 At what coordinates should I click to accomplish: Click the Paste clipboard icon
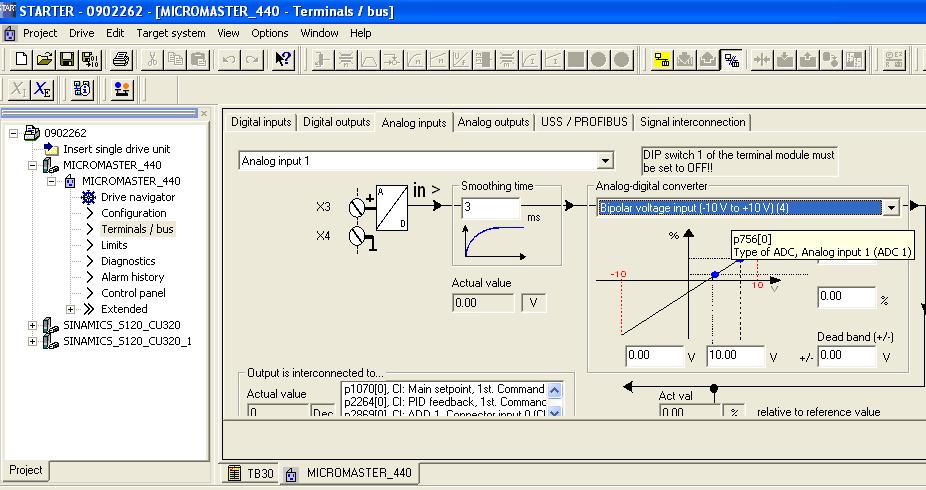coord(198,59)
